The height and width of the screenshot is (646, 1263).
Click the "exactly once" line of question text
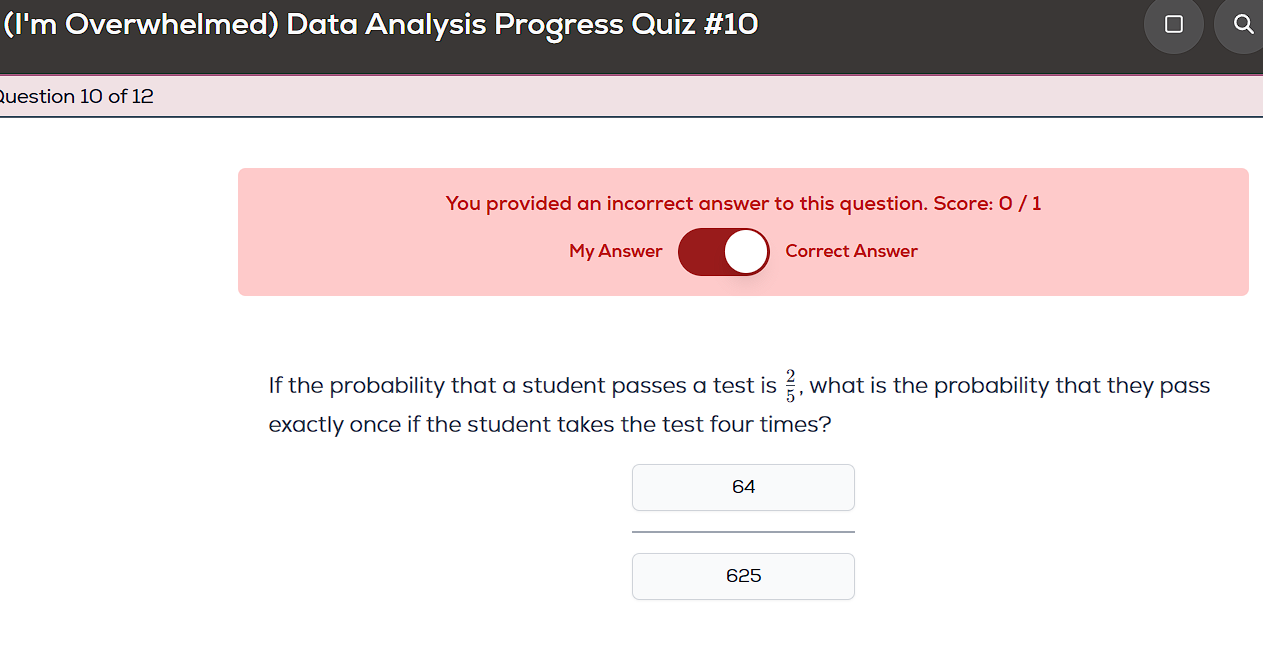coord(549,425)
